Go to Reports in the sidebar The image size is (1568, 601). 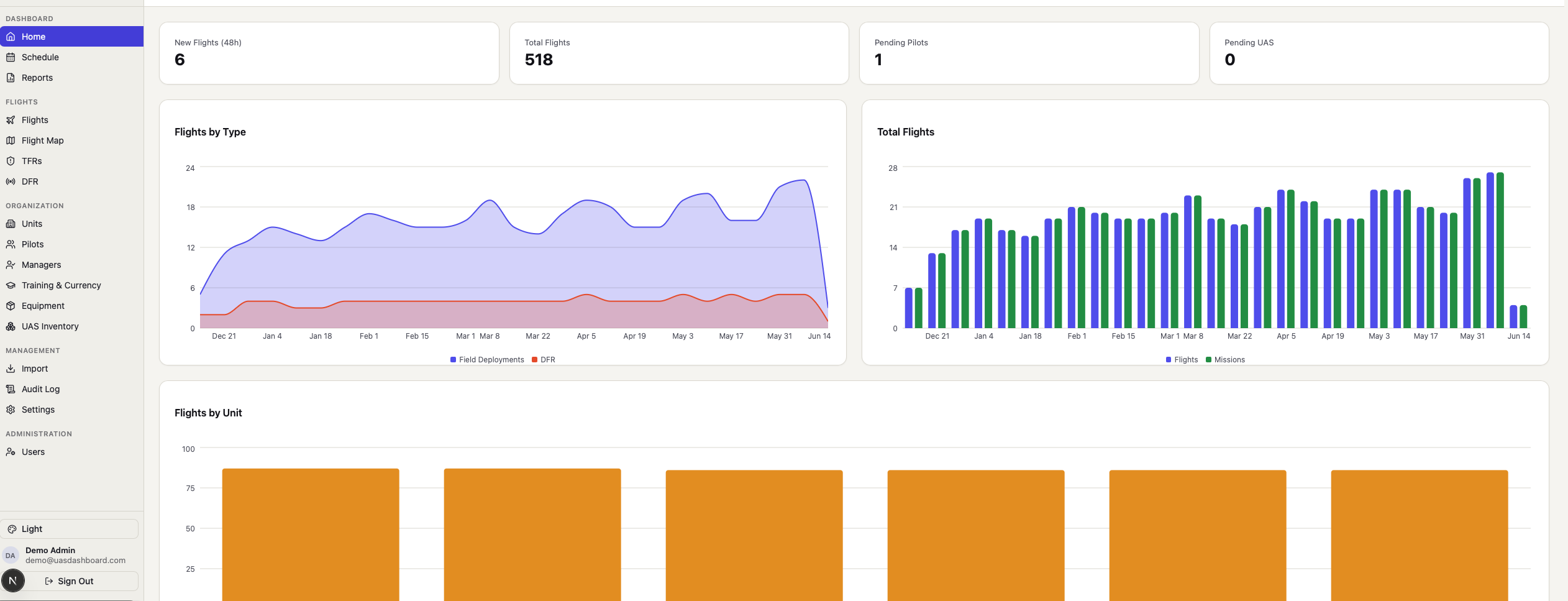[71, 78]
